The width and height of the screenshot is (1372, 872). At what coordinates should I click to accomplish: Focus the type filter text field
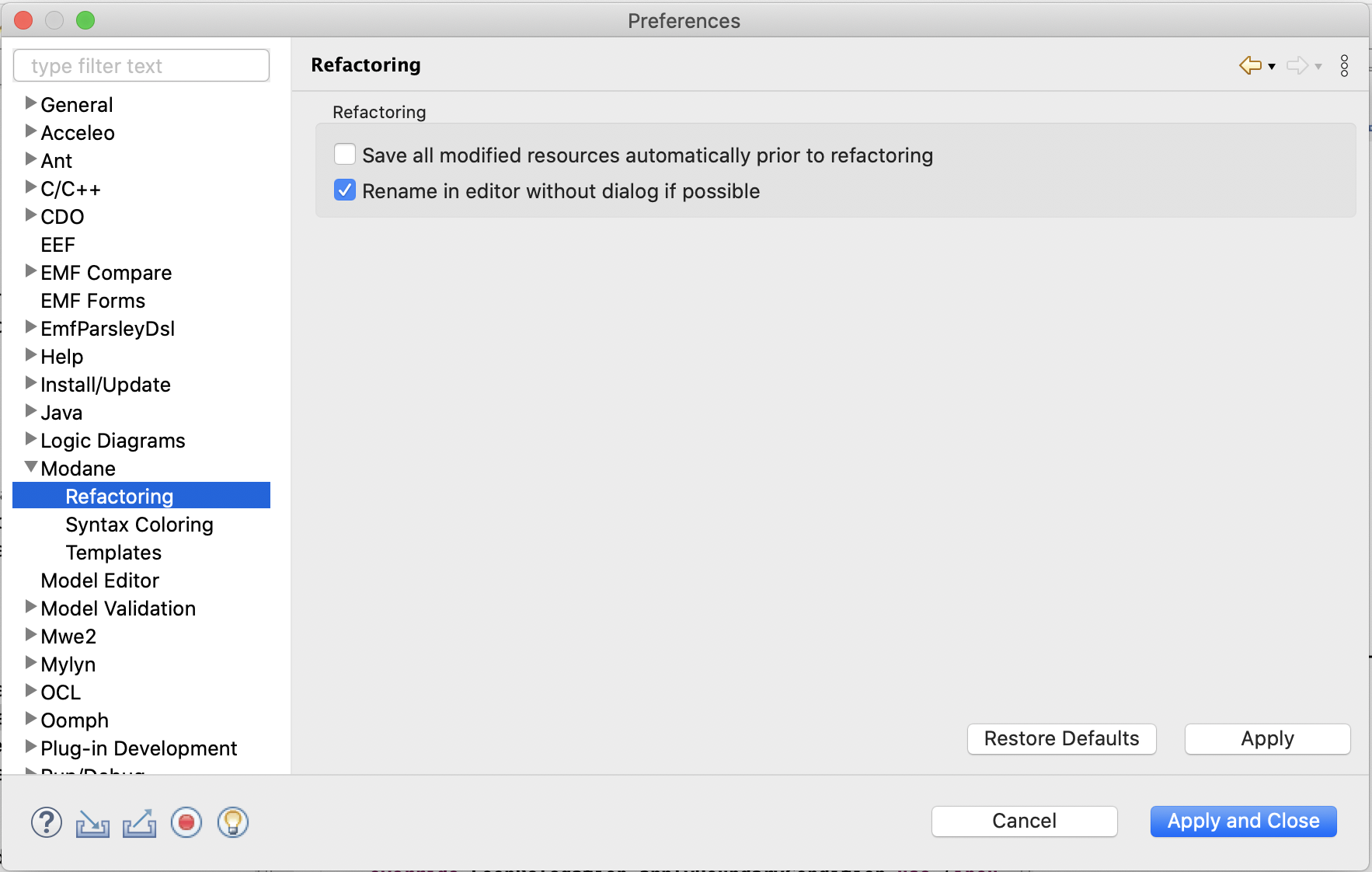(x=141, y=65)
